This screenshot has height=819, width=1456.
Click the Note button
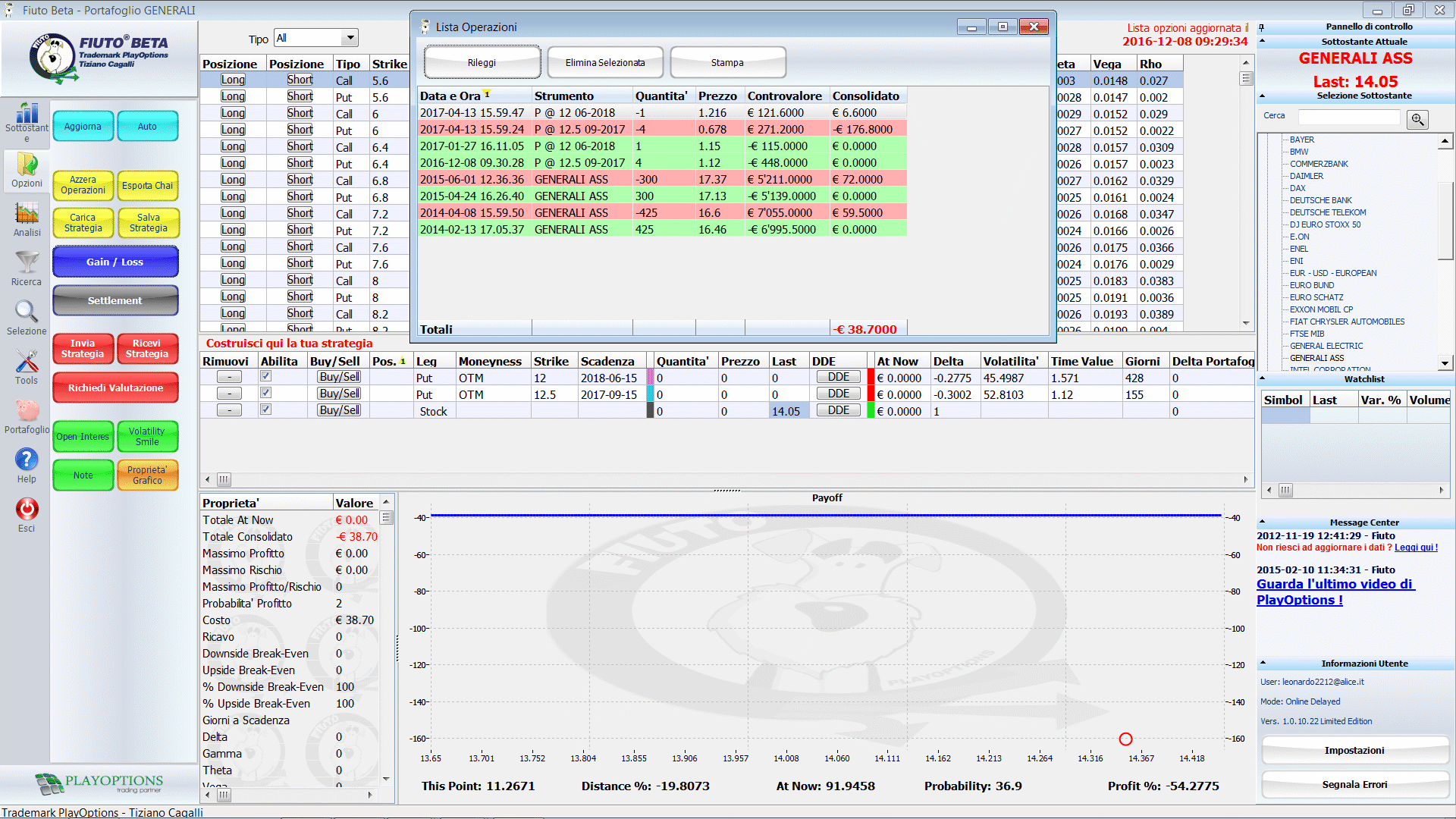[x=83, y=475]
